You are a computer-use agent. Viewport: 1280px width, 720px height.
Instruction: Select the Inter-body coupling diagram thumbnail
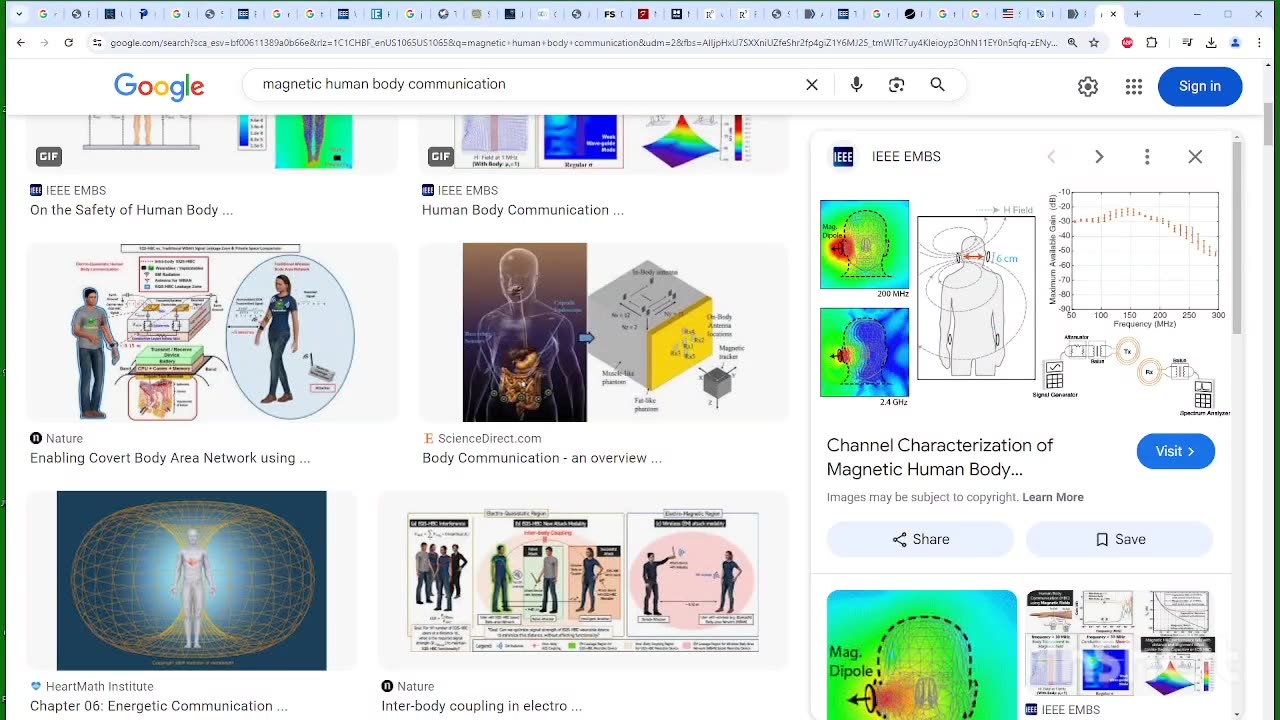point(583,580)
